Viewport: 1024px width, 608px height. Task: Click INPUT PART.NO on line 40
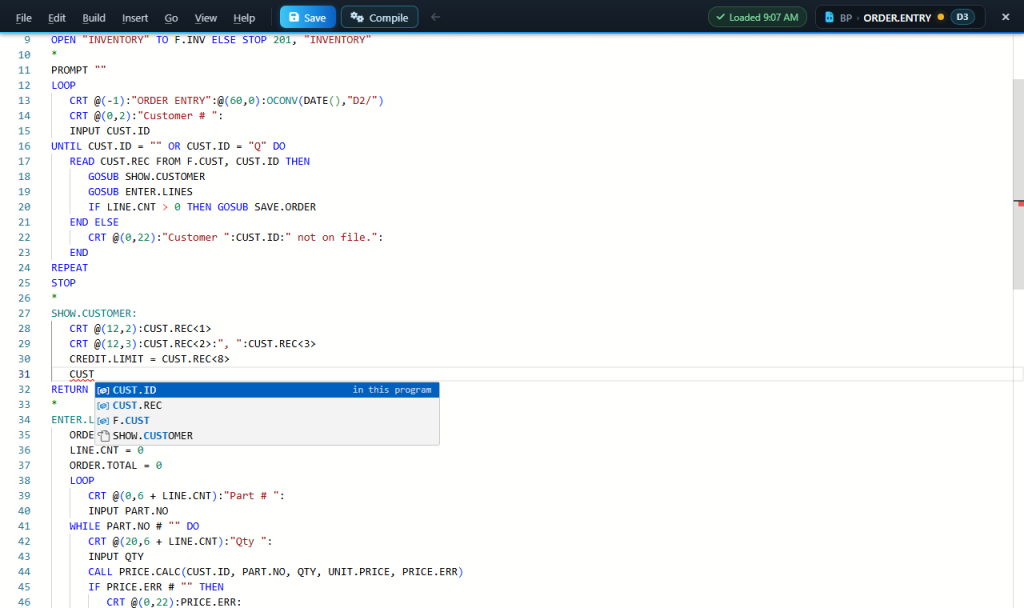tap(128, 511)
